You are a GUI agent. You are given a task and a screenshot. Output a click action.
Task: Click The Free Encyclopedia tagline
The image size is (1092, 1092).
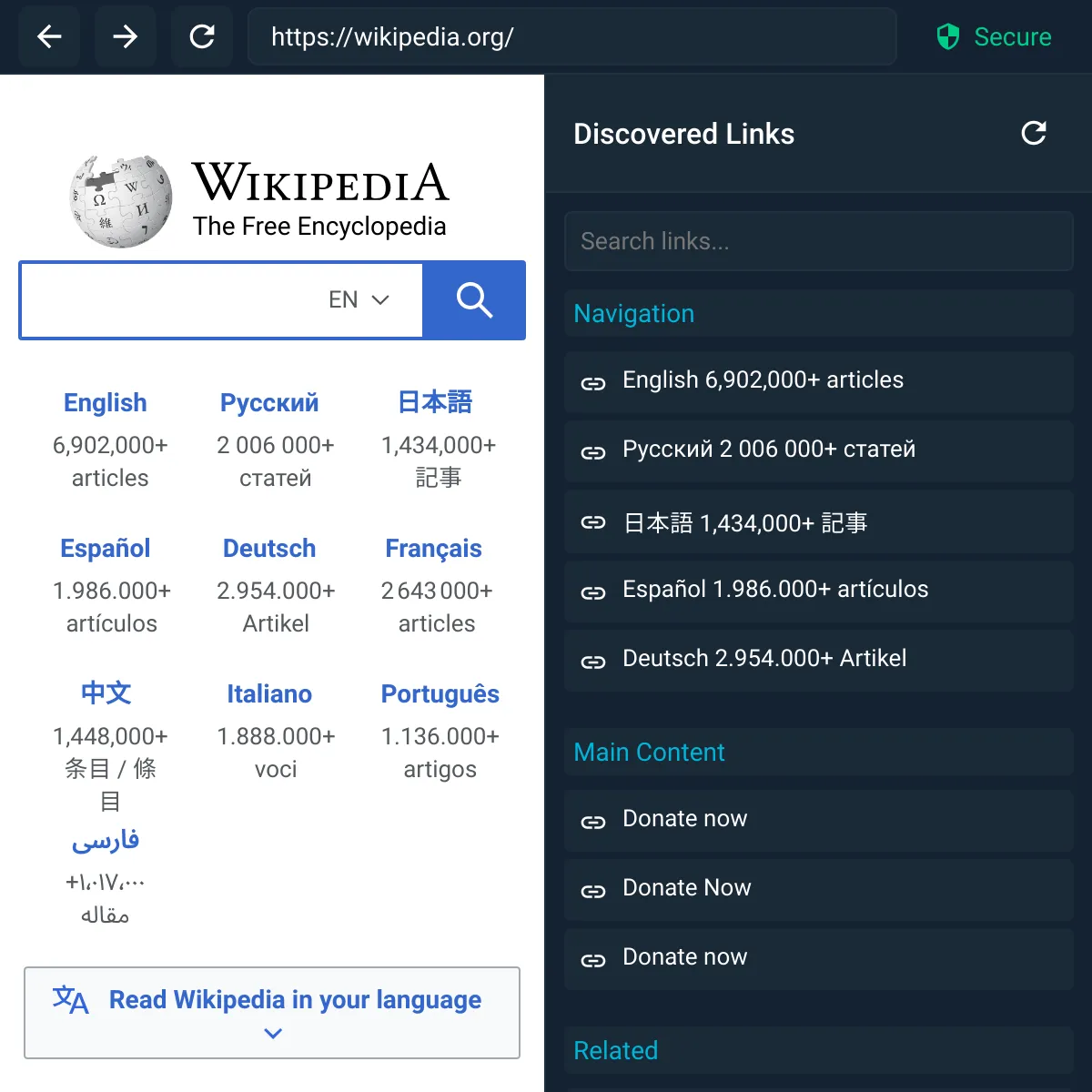(x=319, y=227)
